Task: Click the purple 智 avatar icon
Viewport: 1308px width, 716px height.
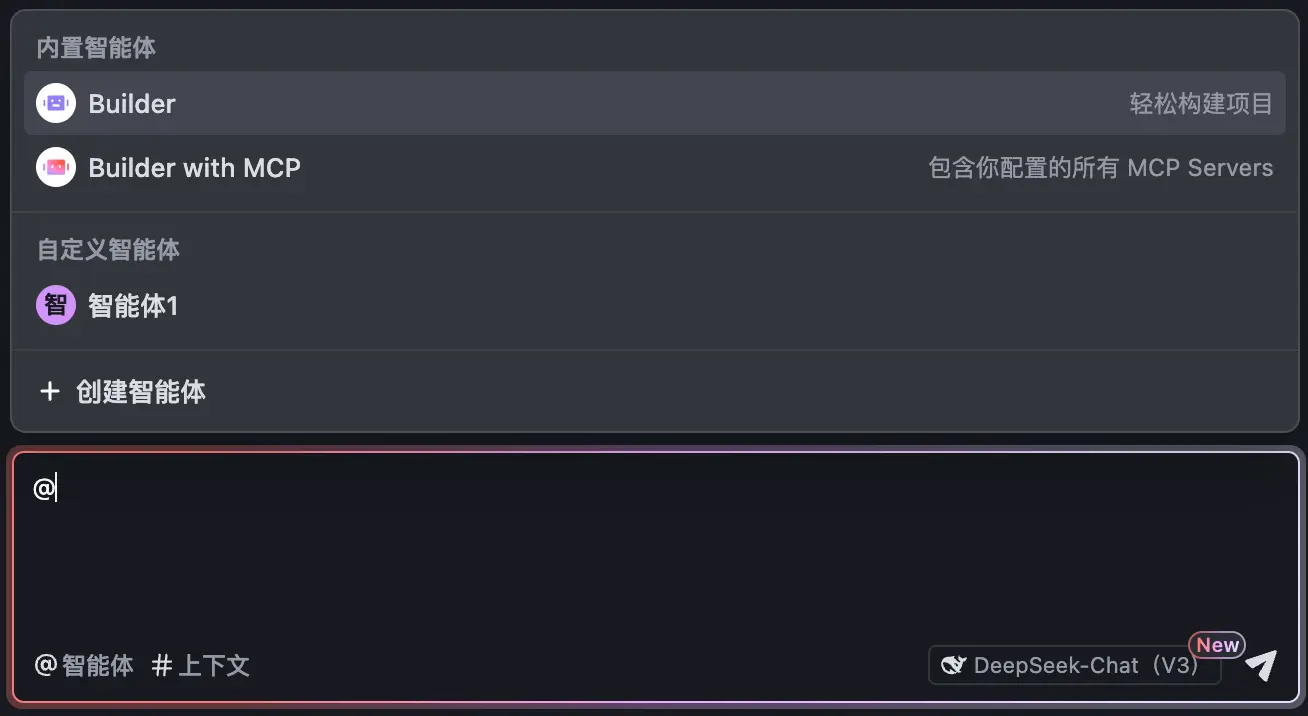Action: [x=56, y=305]
